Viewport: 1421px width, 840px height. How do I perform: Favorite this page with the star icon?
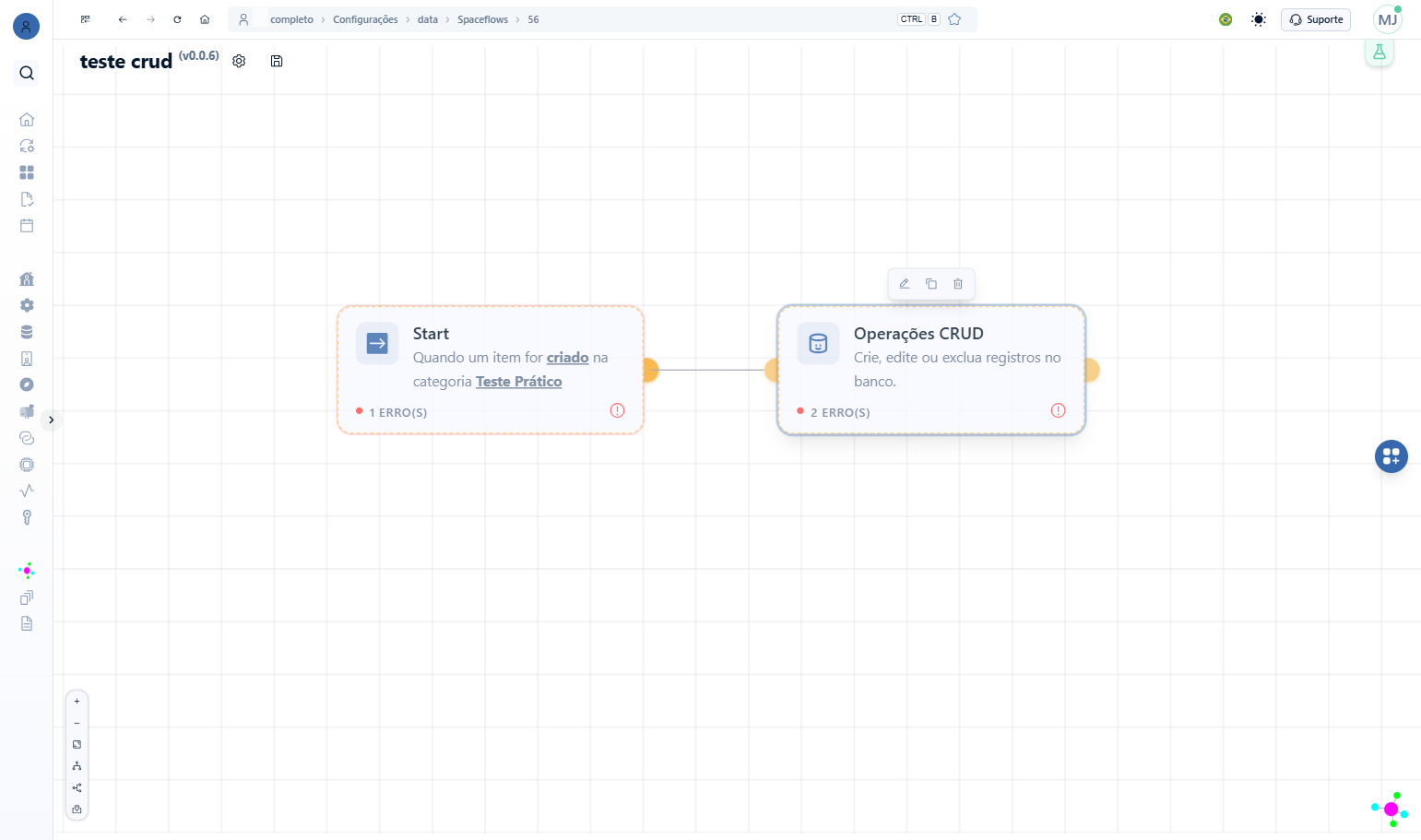[x=955, y=19]
